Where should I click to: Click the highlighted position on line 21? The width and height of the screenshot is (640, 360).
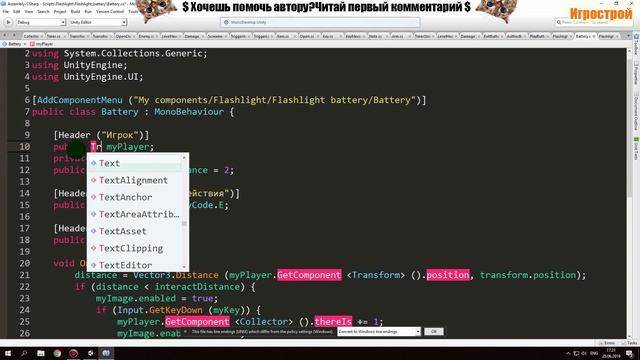point(448,275)
